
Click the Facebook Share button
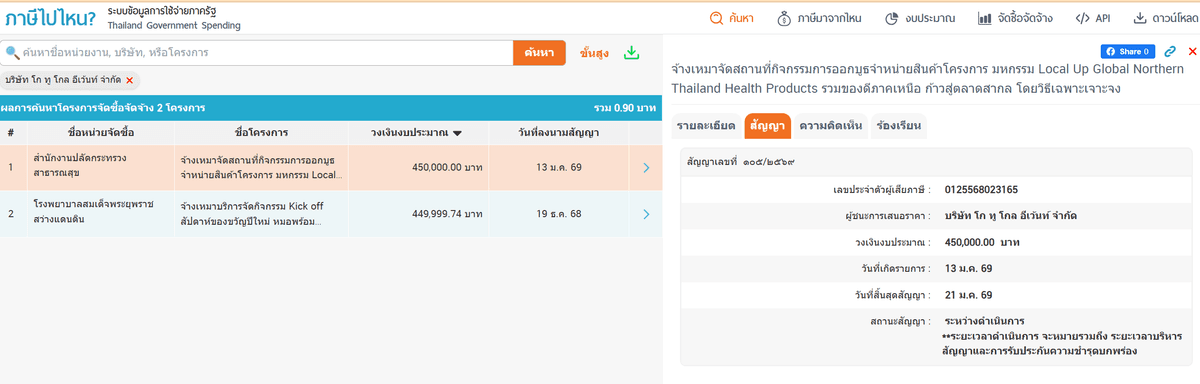pyautogui.click(x=1128, y=51)
